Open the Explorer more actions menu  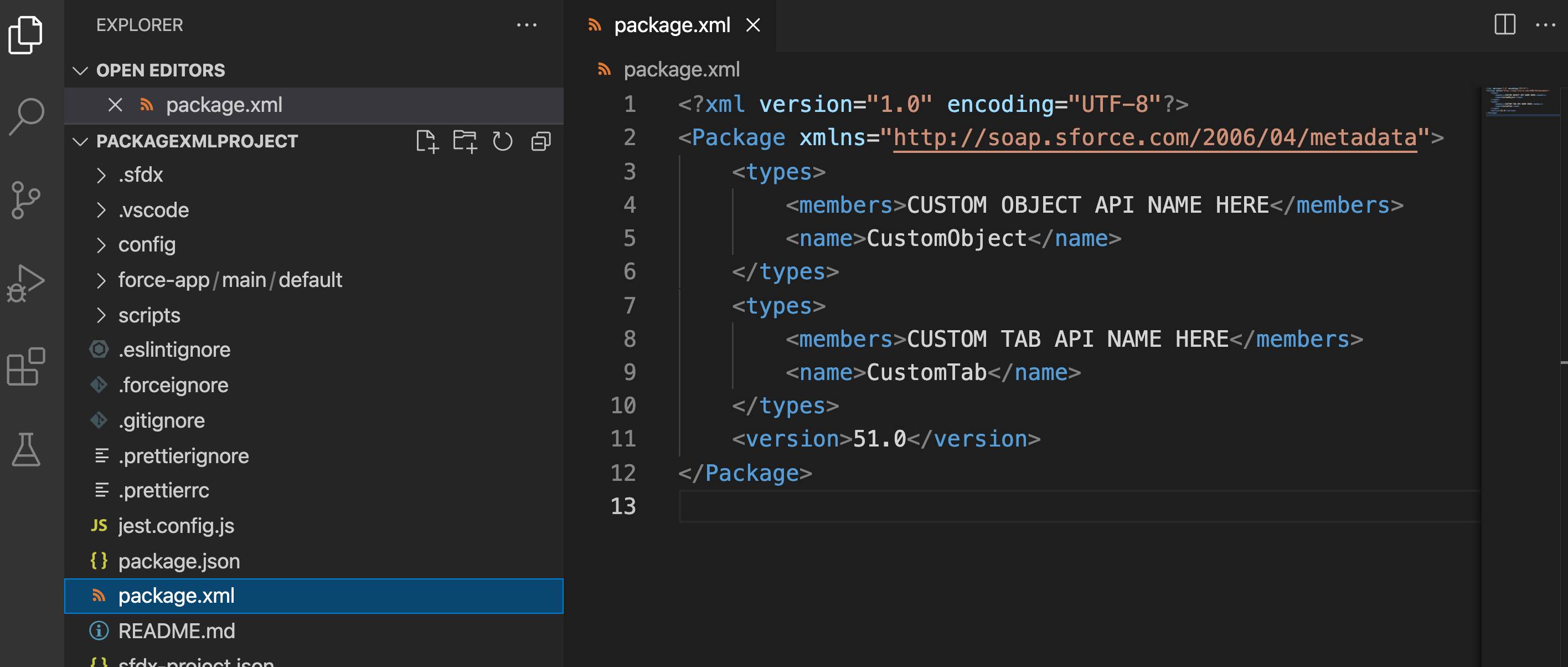[x=527, y=25]
